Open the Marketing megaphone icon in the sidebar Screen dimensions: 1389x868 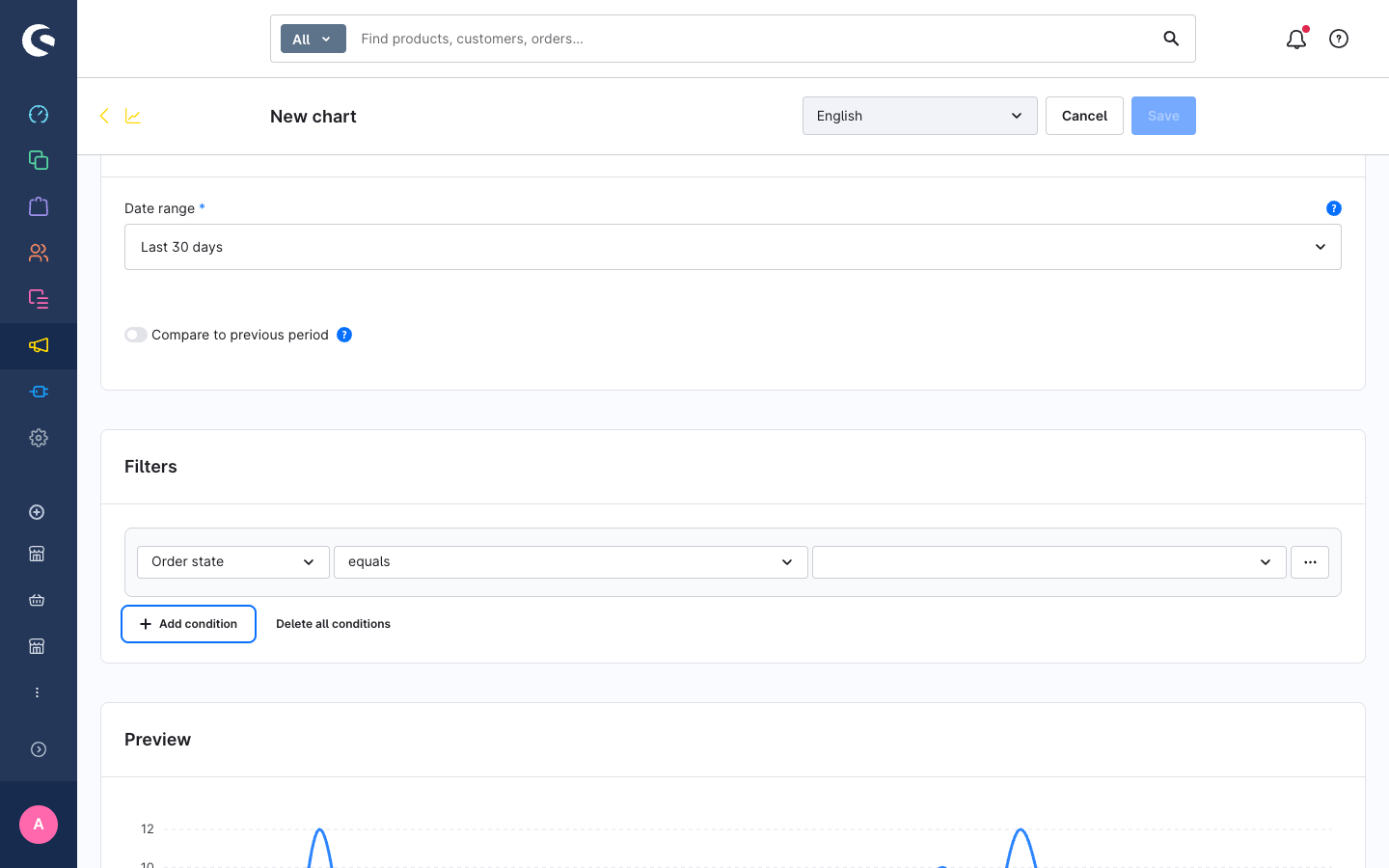click(39, 345)
